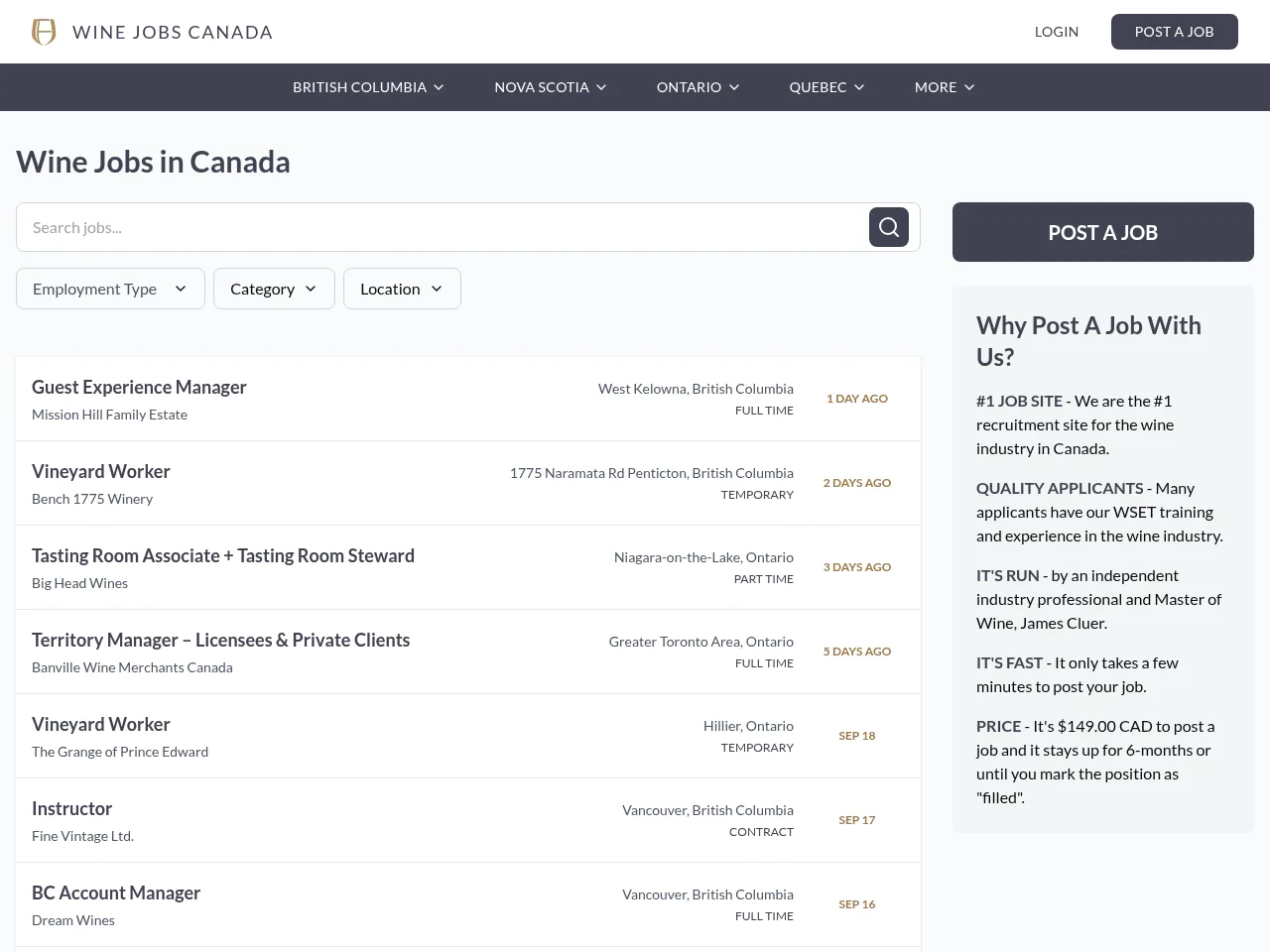Open the Tasting Room Associate job listing
Image resolution: width=1270 pixels, height=952 pixels.
click(x=468, y=567)
